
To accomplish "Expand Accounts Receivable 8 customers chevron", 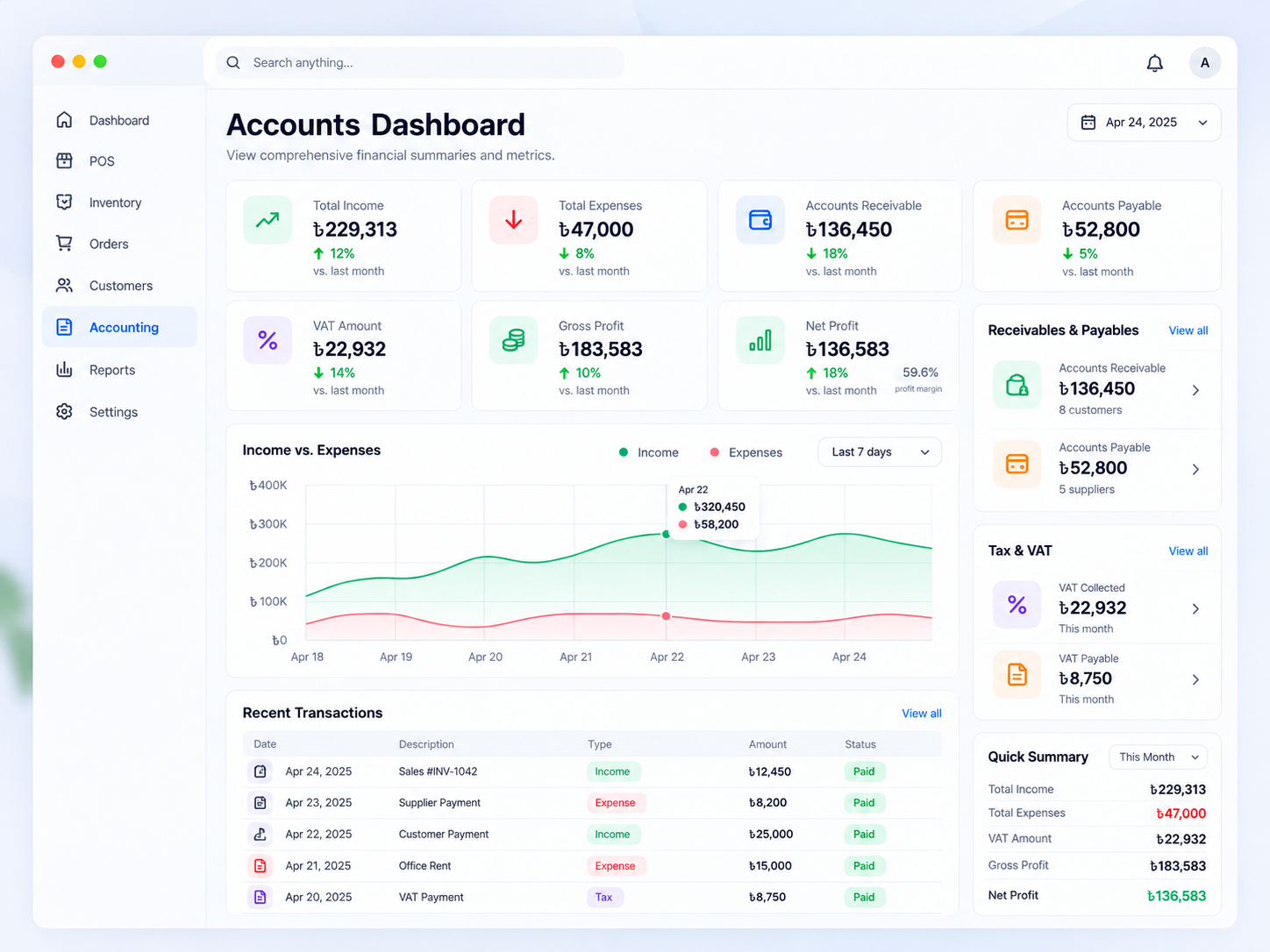I will pyautogui.click(x=1195, y=390).
